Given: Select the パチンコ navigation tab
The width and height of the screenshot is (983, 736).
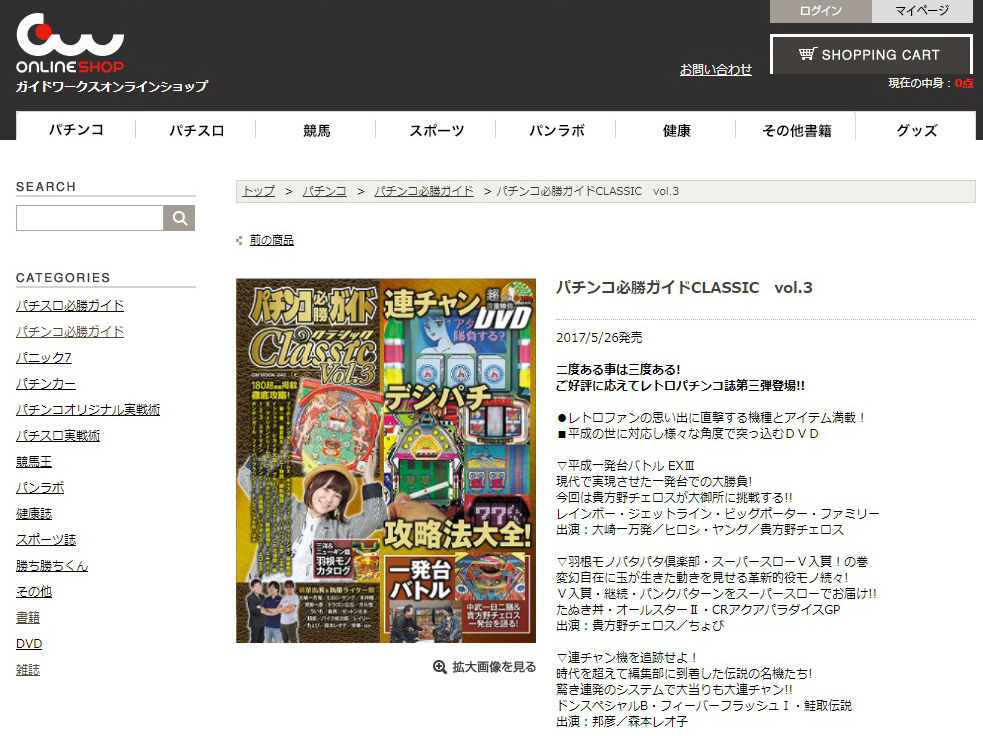Looking at the screenshot, I should pos(76,130).
